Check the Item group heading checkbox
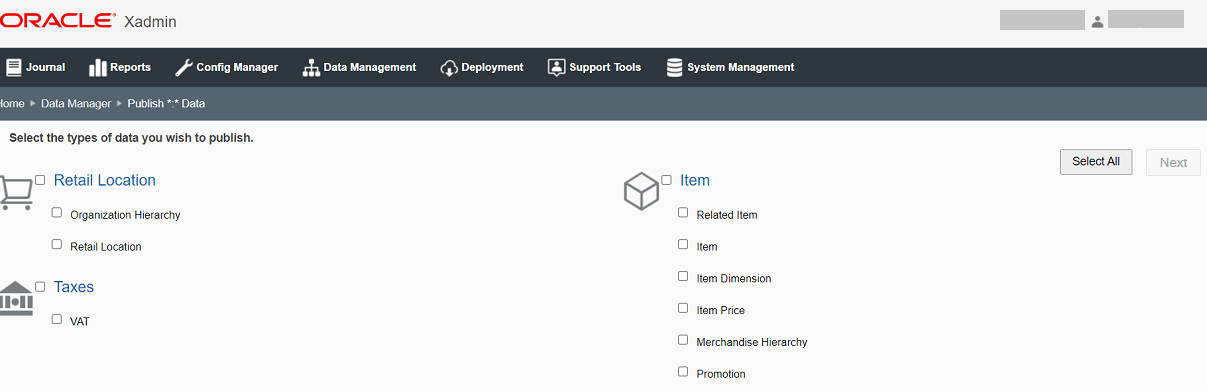Screen dimensions: 1207x391 tap(666, 180)
